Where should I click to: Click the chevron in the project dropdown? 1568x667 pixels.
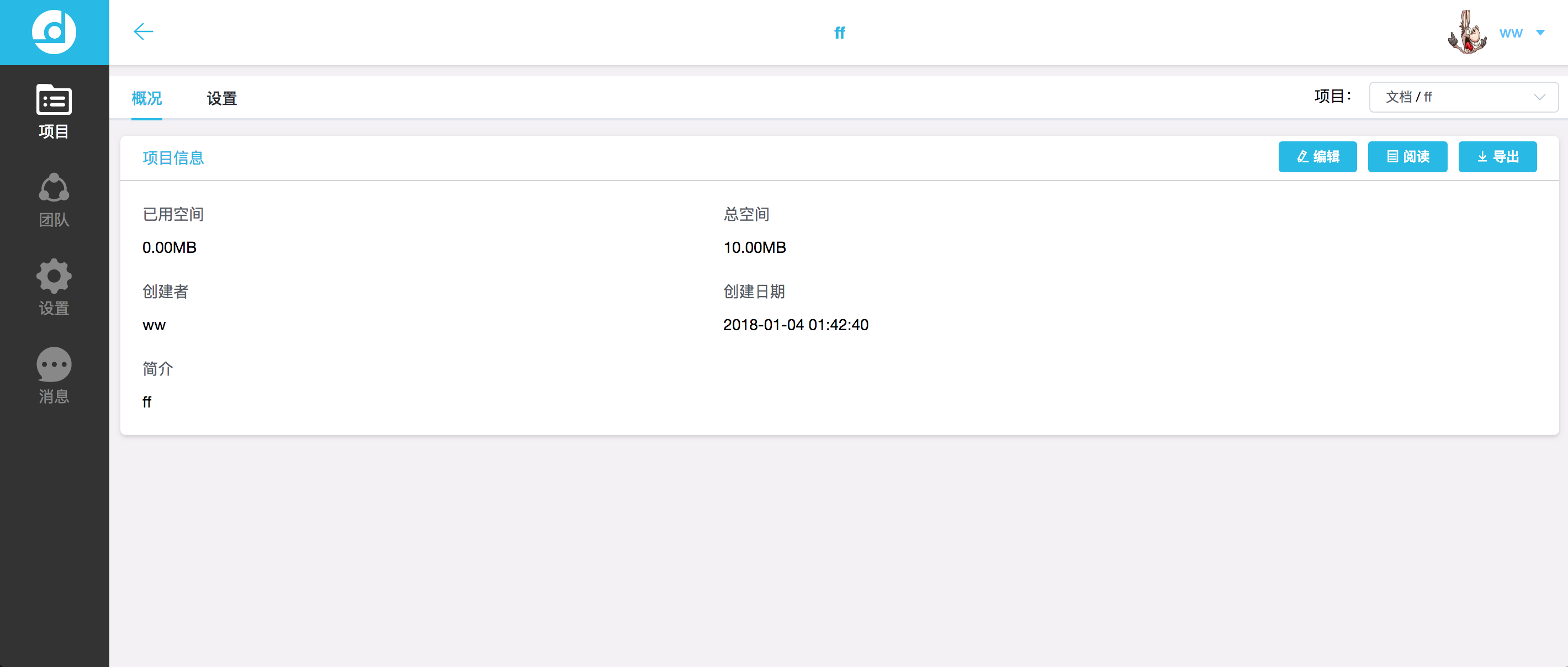pos(1539,97)
